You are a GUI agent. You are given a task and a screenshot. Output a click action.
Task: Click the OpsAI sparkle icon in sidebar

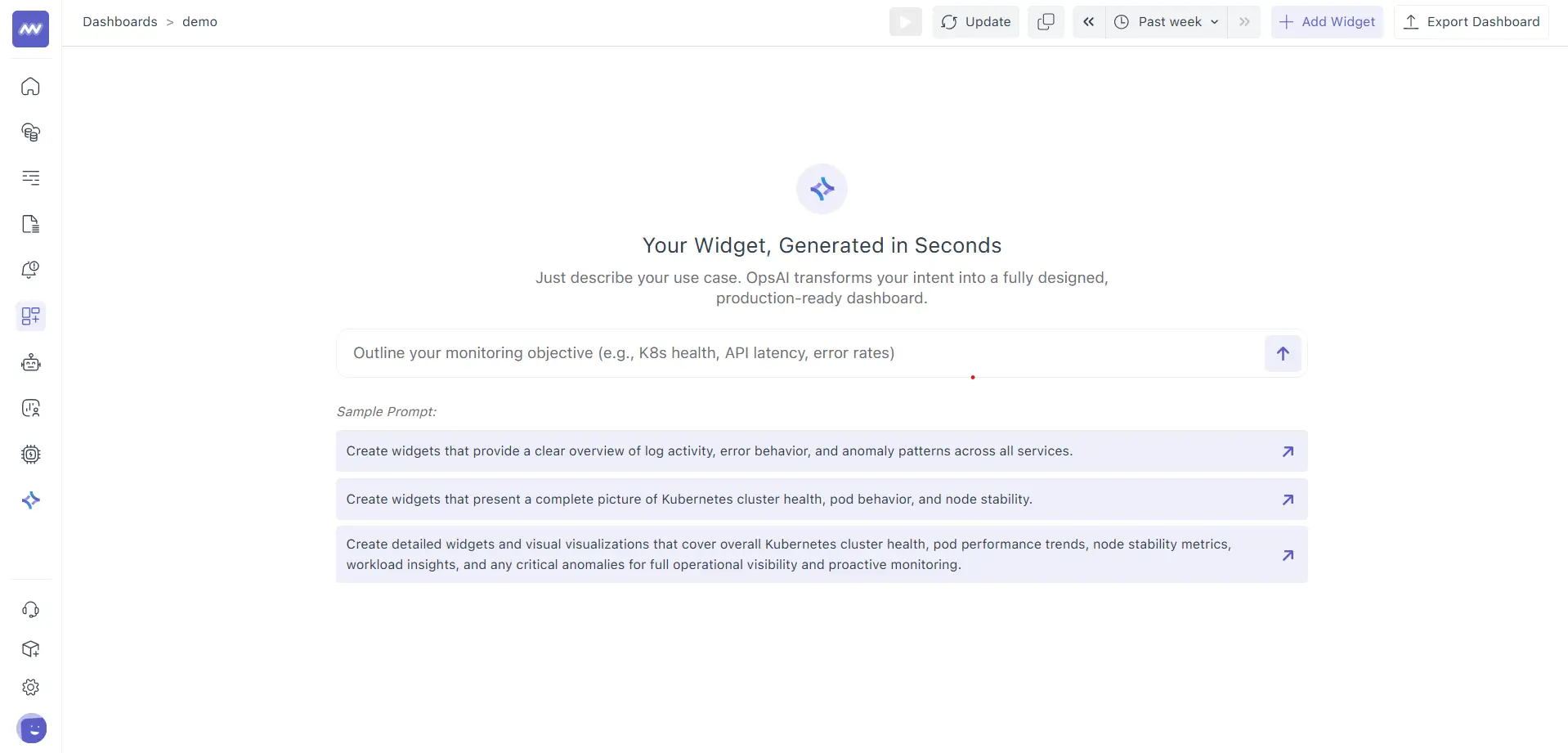pos(30,500)
